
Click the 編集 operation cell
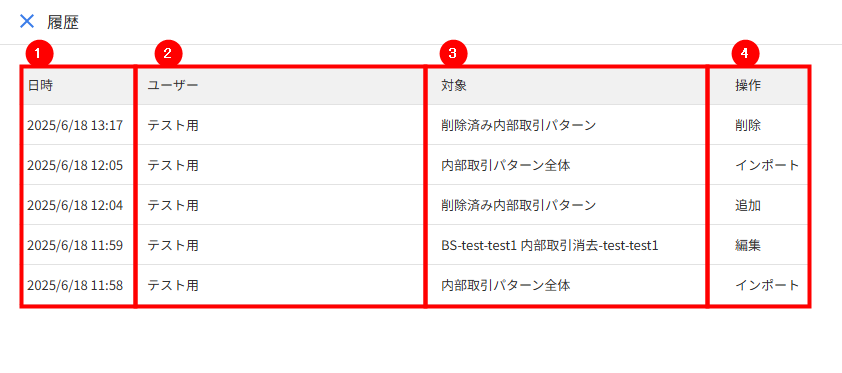tap(748, 245)
